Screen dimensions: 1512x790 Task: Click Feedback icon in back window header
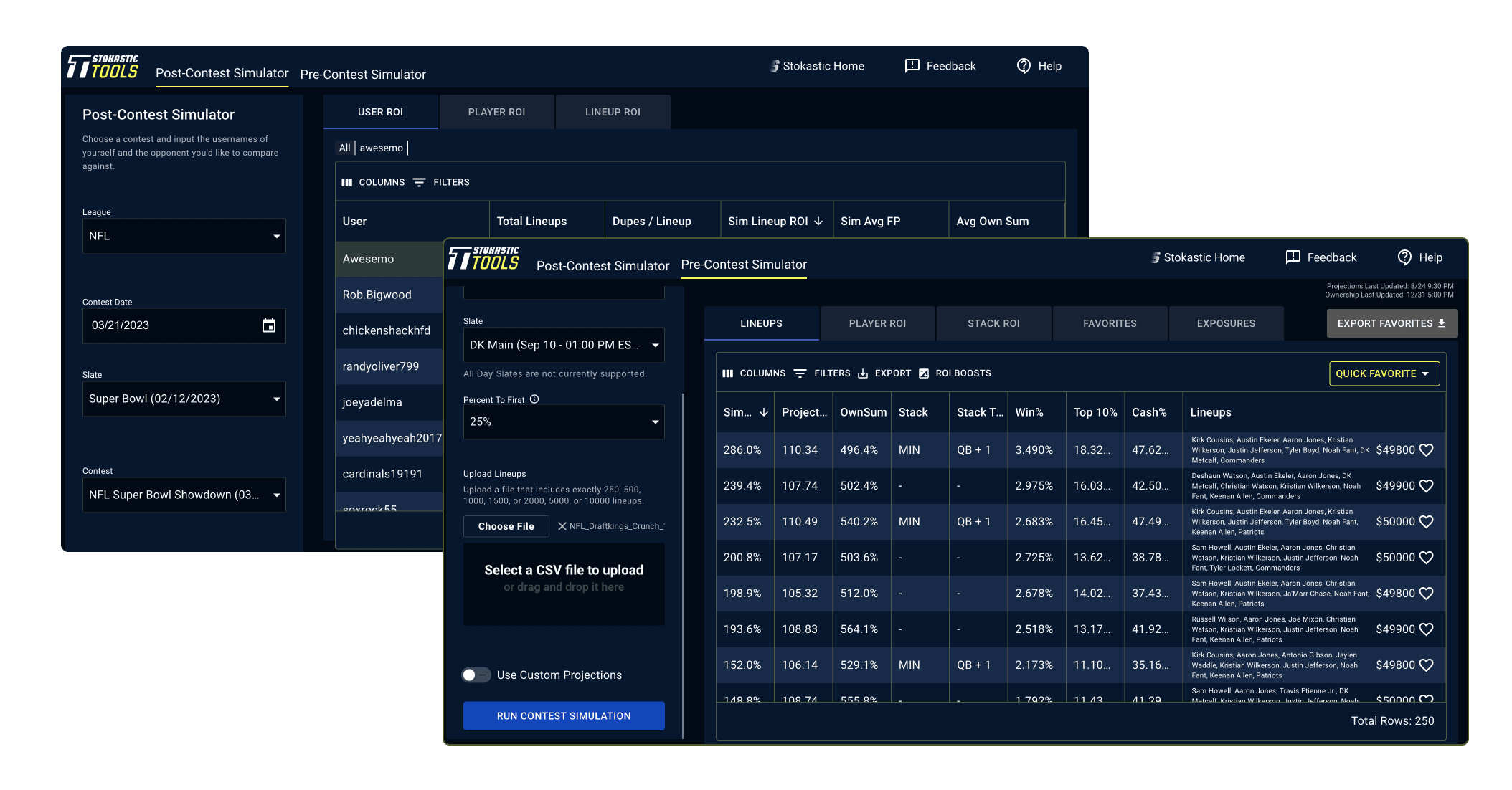(912, 66)
